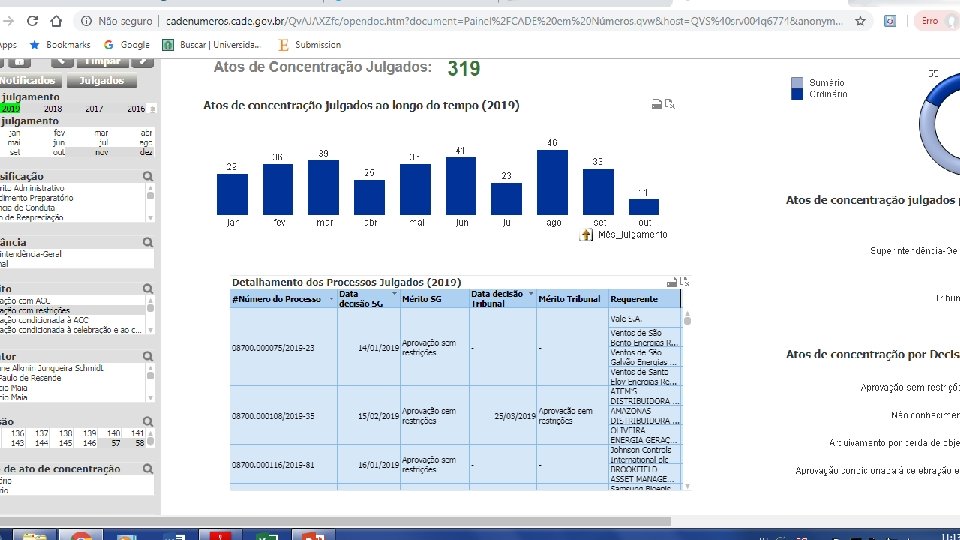Open the Erro profile button
The width and height of the screenshot is (960, 540).
[936, 21]
